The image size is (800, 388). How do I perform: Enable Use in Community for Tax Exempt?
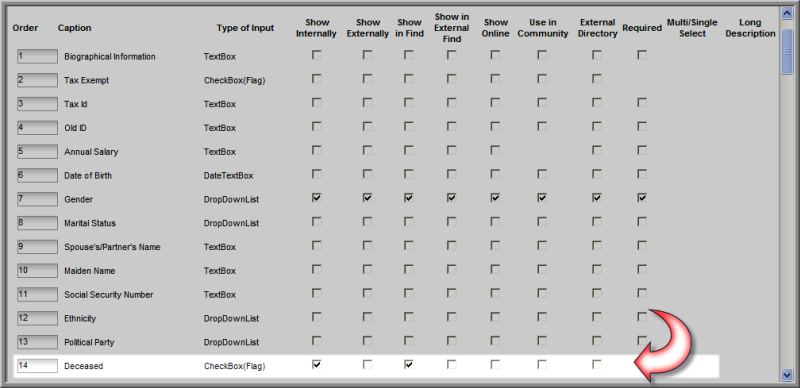pyautogui.click(x=542, y=79)
